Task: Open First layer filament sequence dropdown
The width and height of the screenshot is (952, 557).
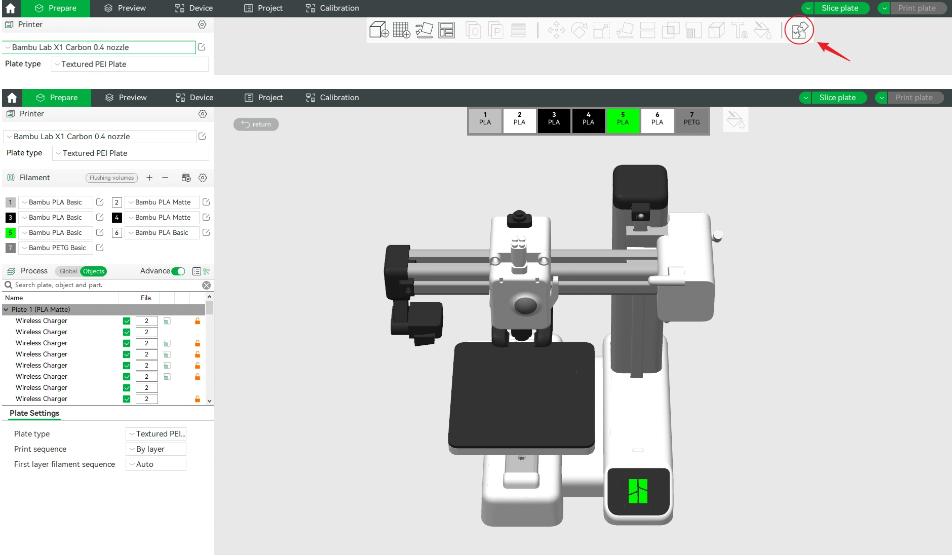Action: click(x=156, y=464)
